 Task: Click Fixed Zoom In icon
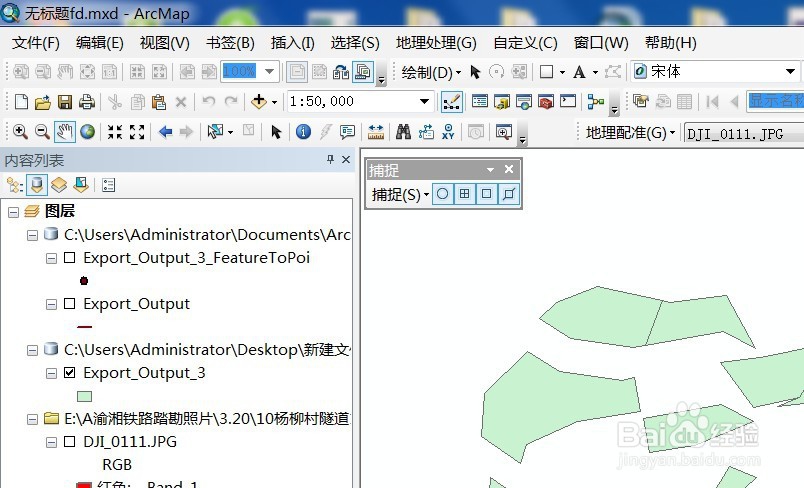115,132
